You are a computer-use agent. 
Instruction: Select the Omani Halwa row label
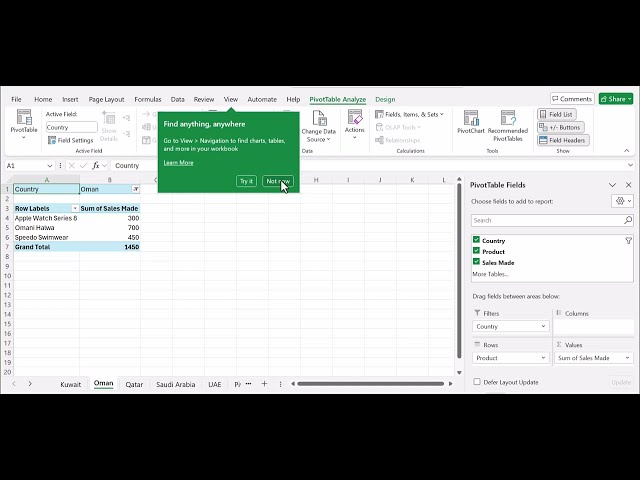(47, 228)
